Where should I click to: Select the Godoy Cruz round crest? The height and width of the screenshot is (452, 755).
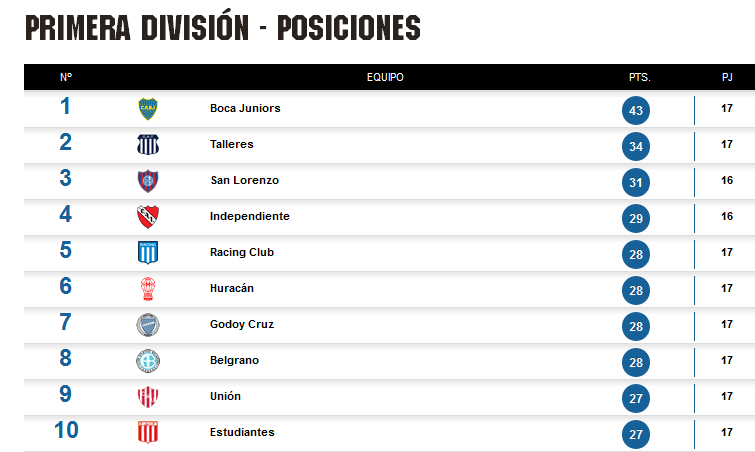(148, 325)
